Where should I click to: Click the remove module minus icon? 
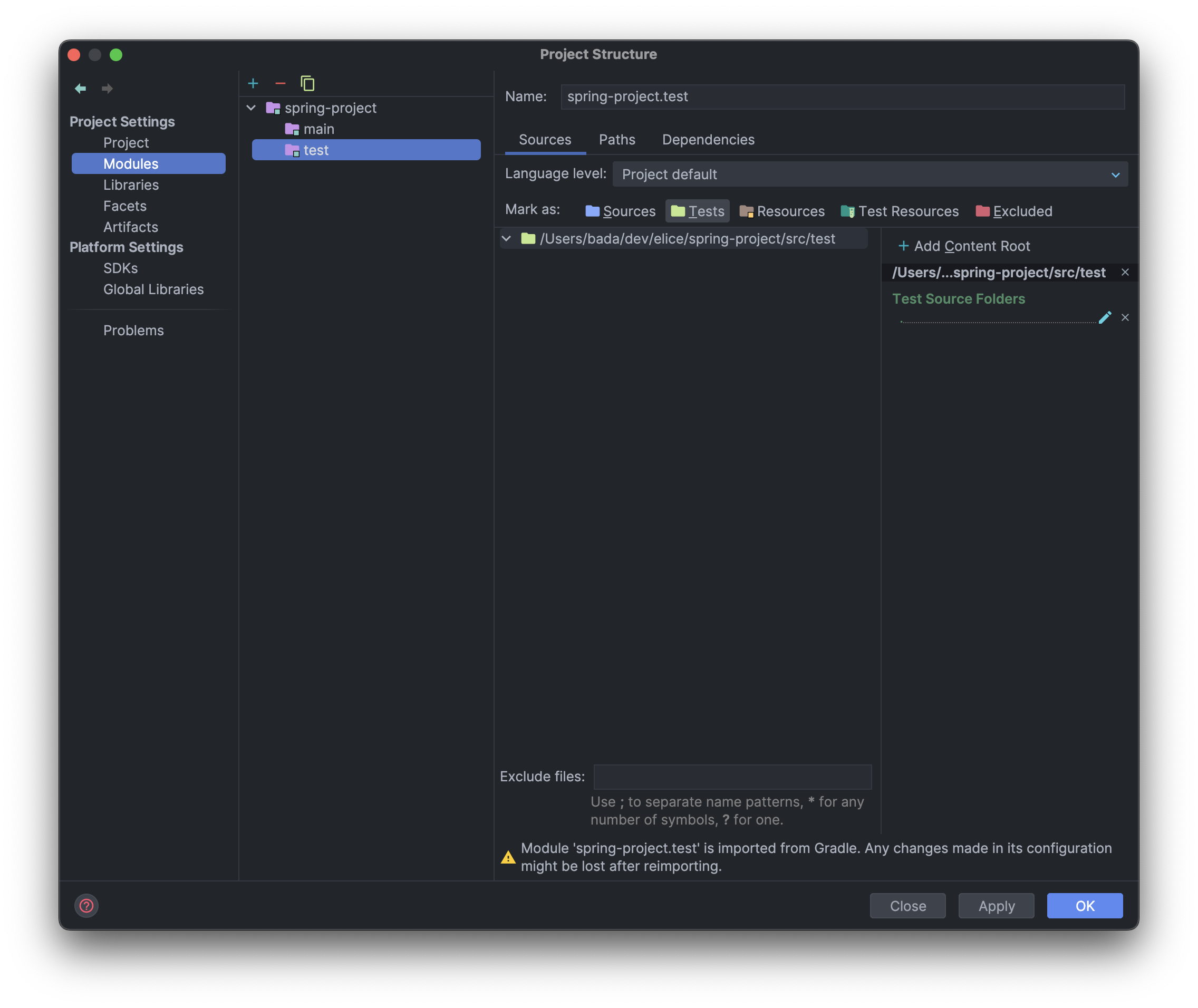pyautogui.click(x=280, y=83)
